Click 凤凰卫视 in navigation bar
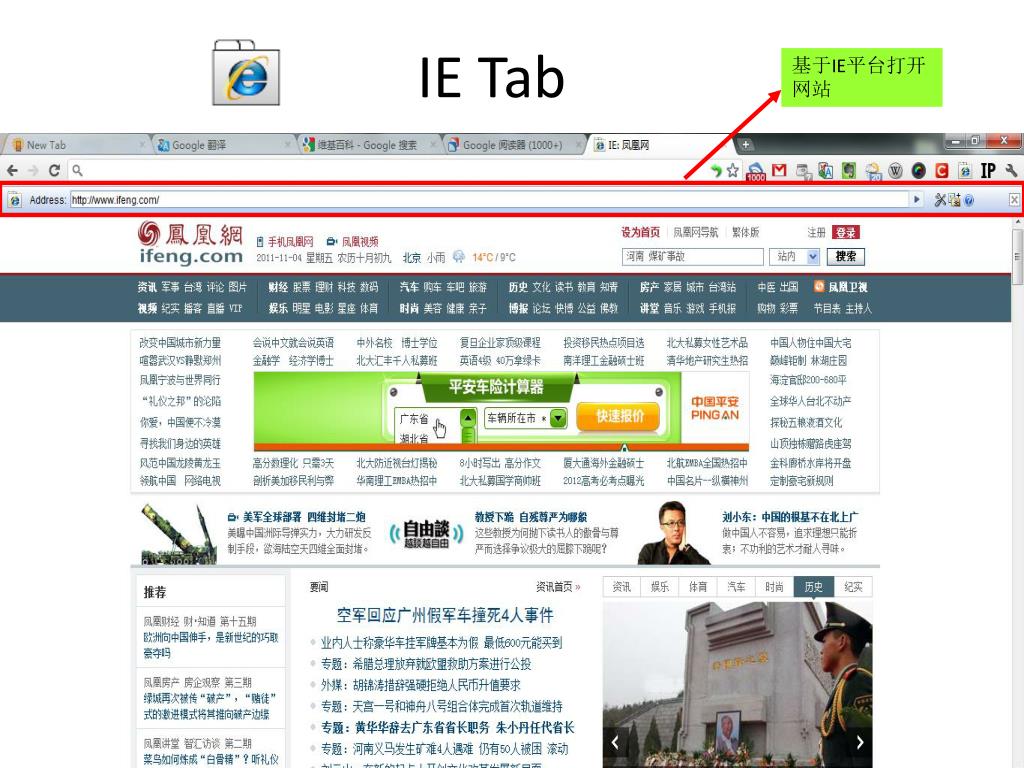The image size is (1024, 768). click(848, 287)
